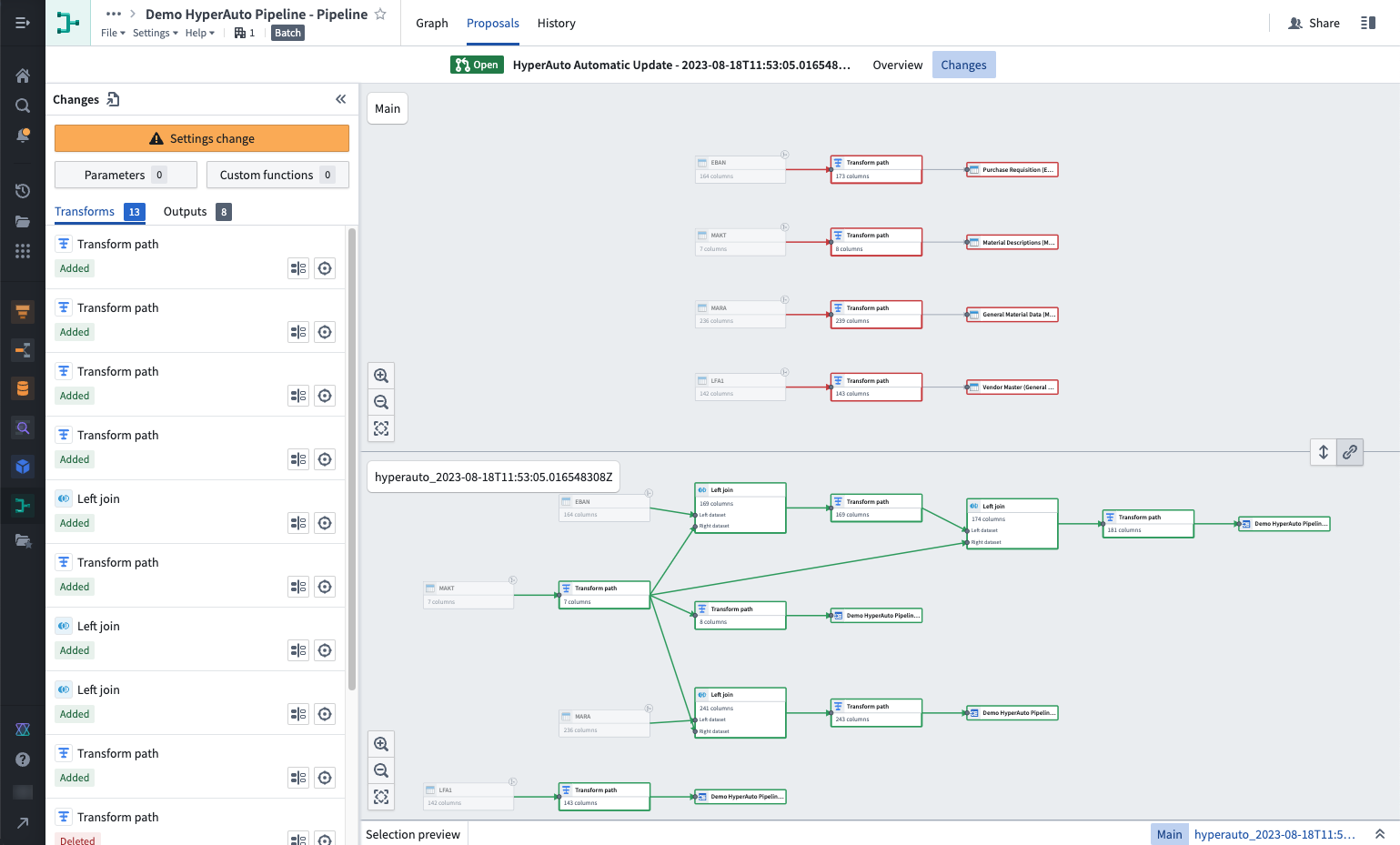Open the Help question mark icon
The height and width of the screenshot is (845, 1400).
tap(23, 759)
